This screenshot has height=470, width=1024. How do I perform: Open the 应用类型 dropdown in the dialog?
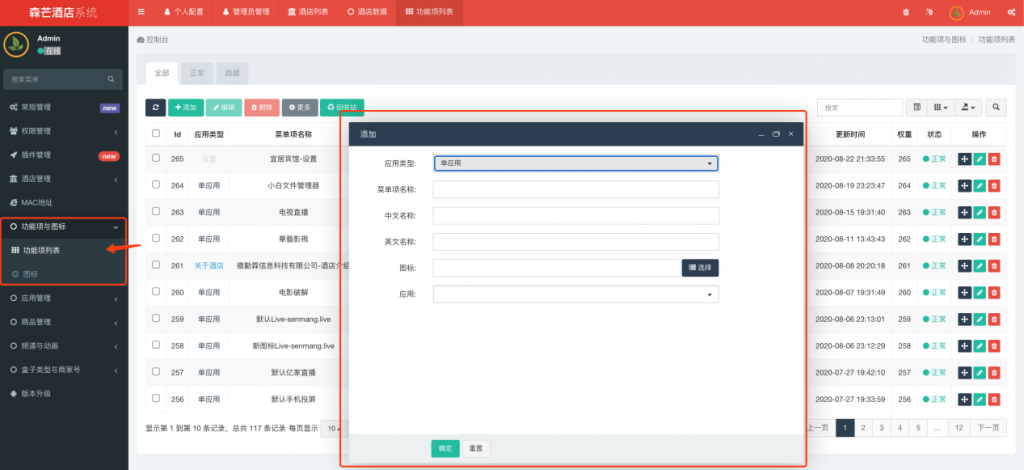(576, 162)
